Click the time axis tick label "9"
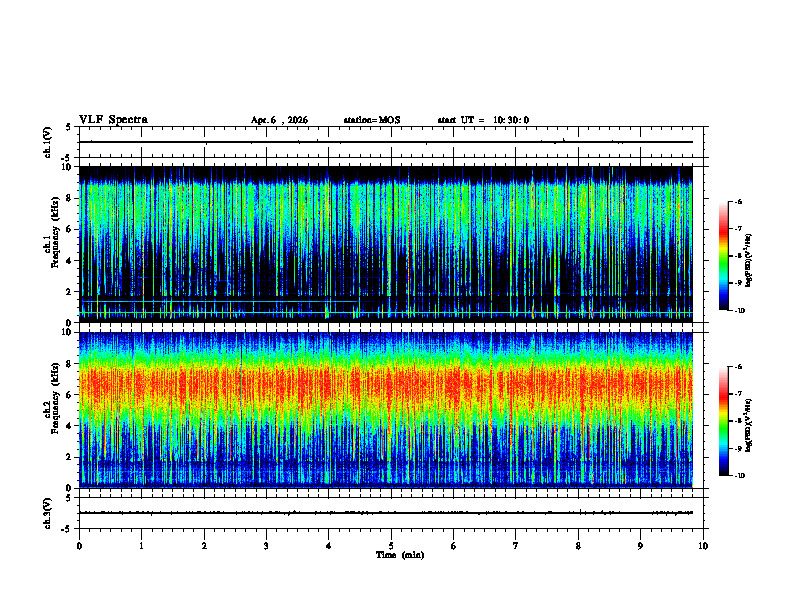Image resolution: width=792 pixels, height=612 pixels. point(640,546)
